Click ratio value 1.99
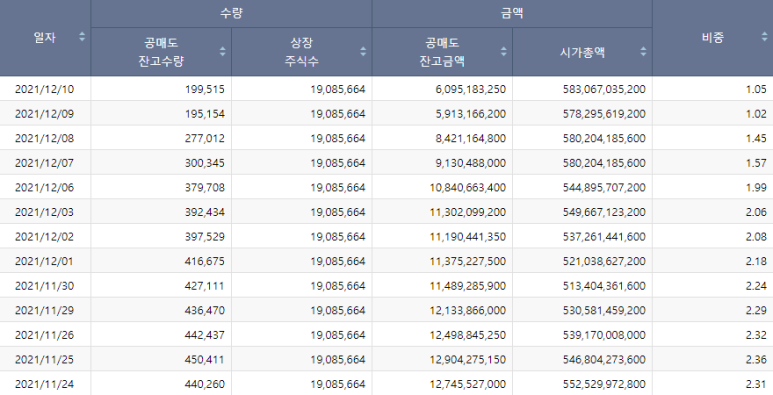The height and width of the screenshot is (395, 773). click(x=756, y=188)
